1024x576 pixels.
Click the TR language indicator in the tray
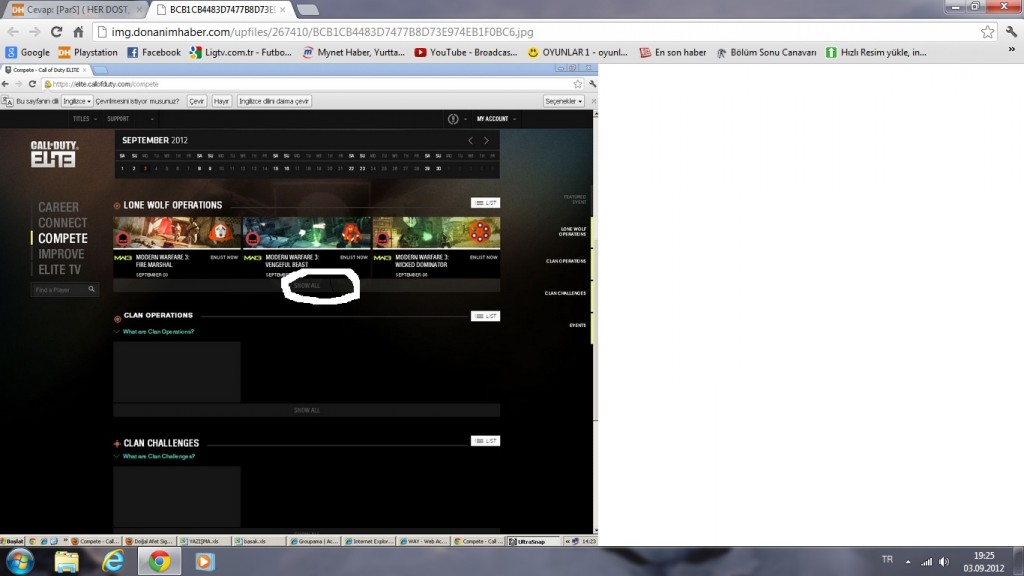click(x=887, y=560)
